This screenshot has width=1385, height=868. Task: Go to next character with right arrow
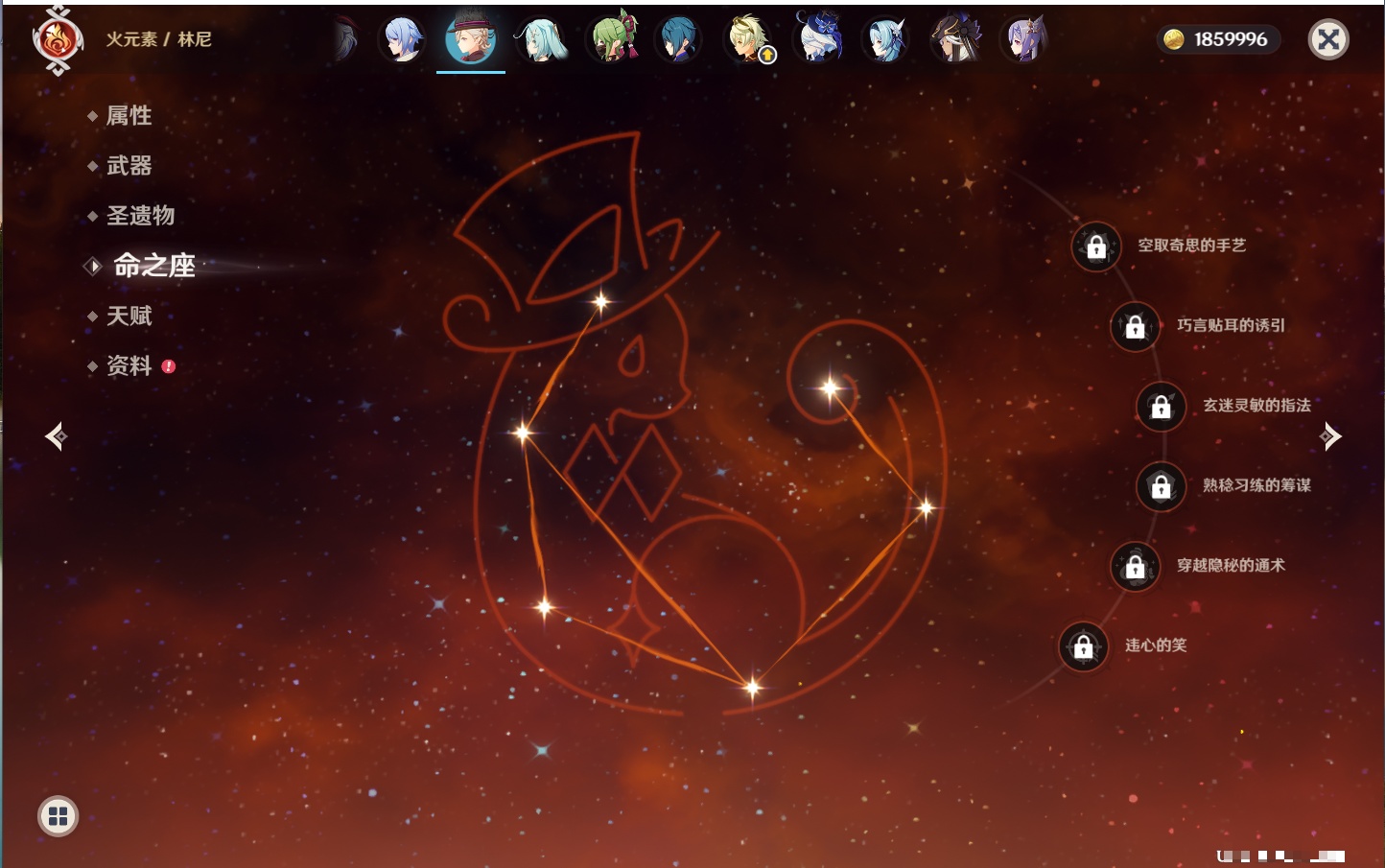1330,436
